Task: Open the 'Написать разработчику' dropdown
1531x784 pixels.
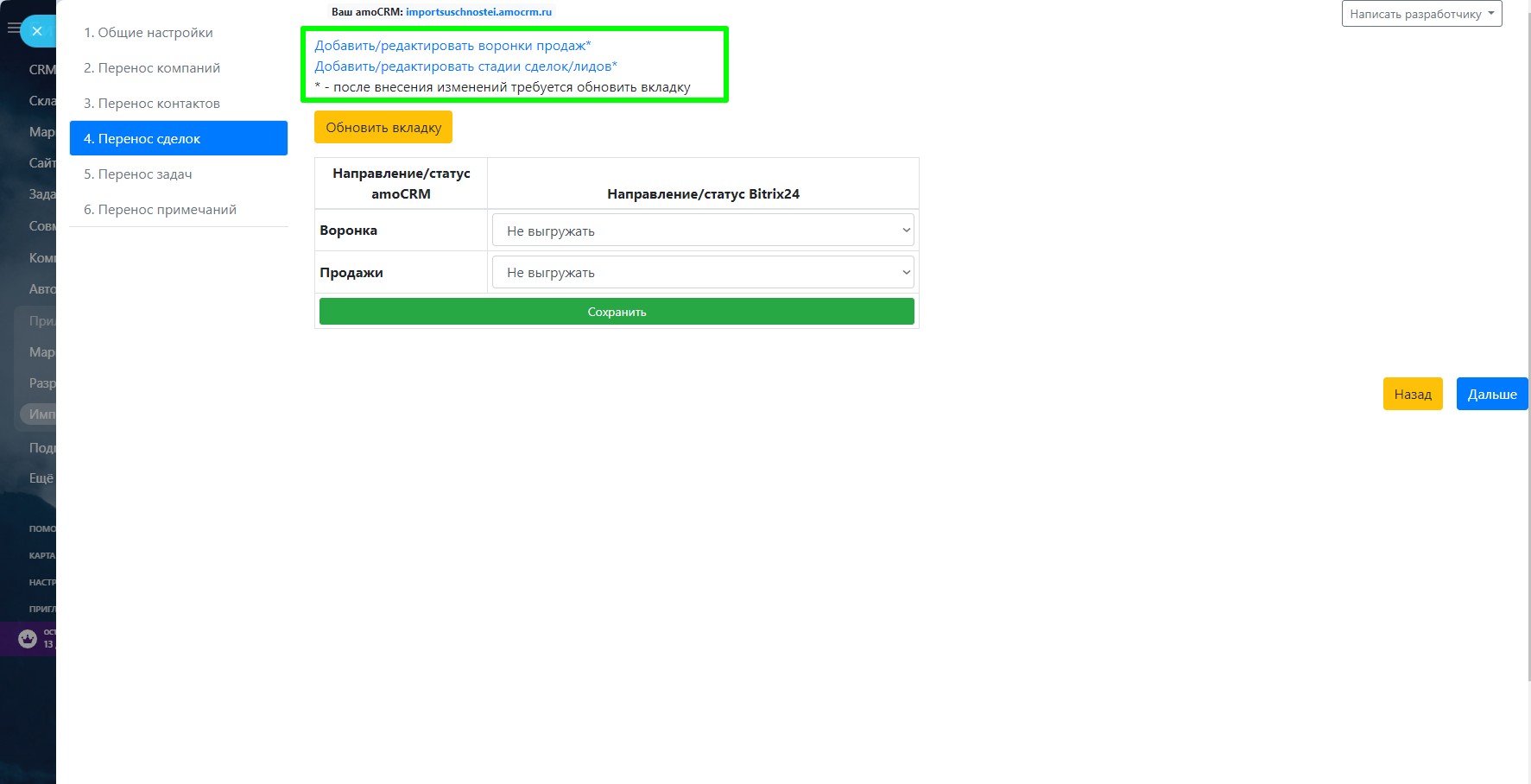Action: coord(1421,14)
